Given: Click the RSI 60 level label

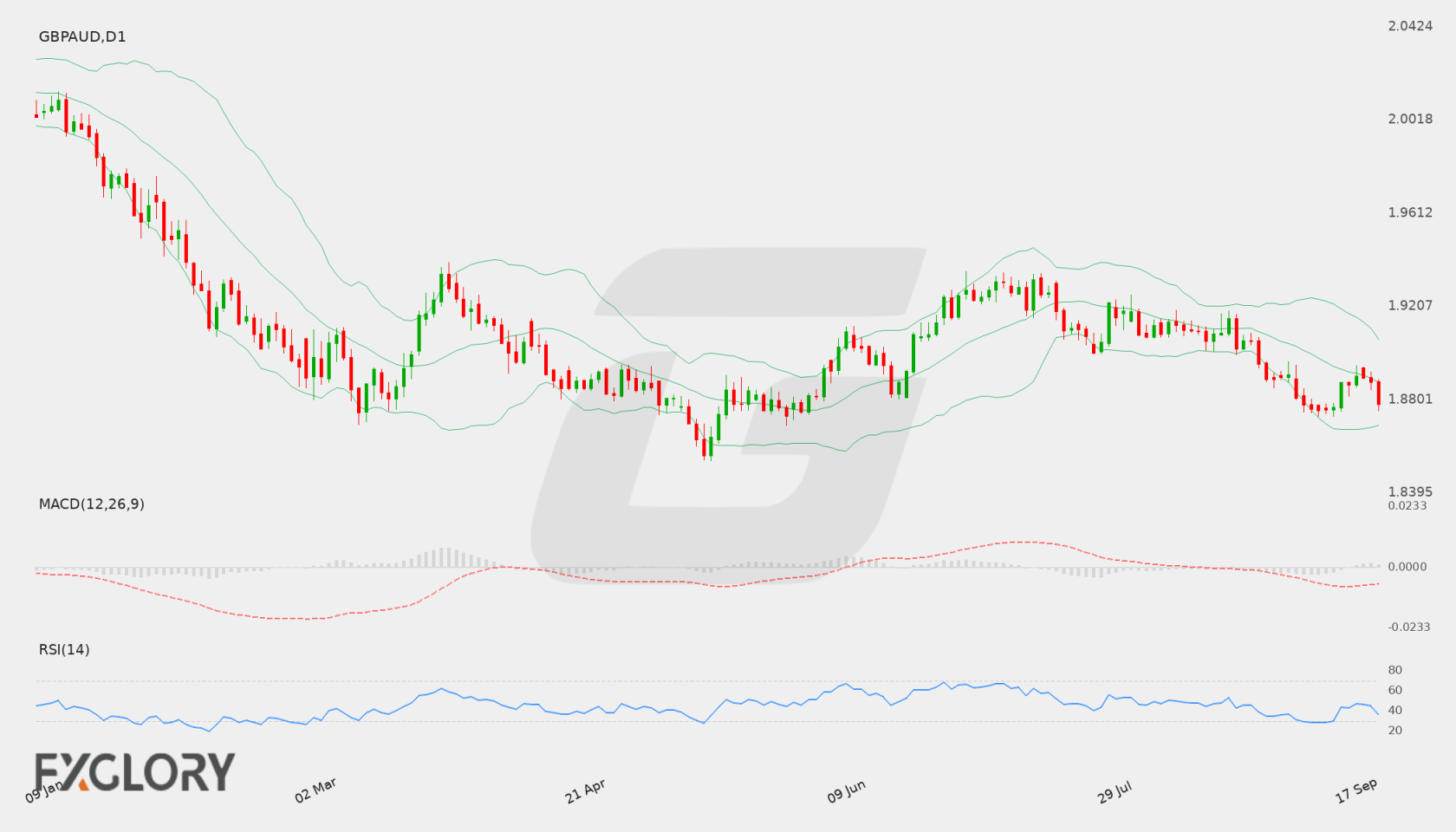Looking at the screenshot, I should [1395, 690].
